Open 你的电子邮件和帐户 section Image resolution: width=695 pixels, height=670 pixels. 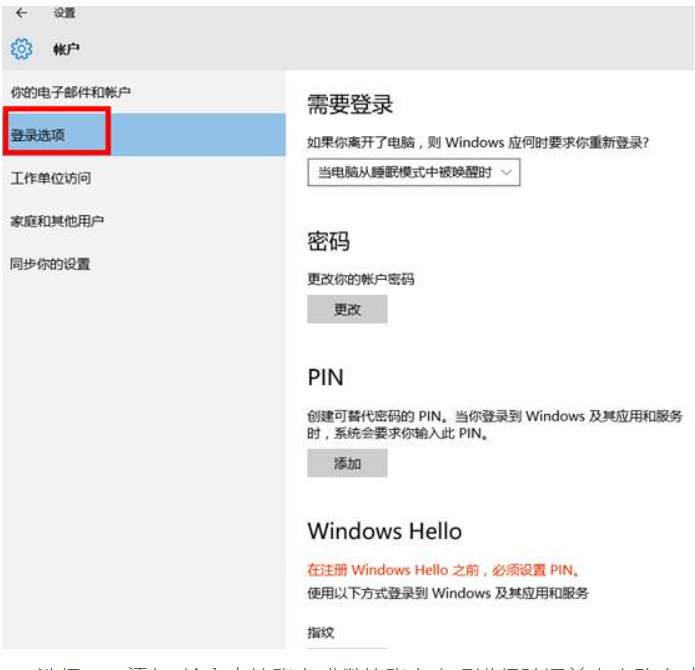coord(70,92)
